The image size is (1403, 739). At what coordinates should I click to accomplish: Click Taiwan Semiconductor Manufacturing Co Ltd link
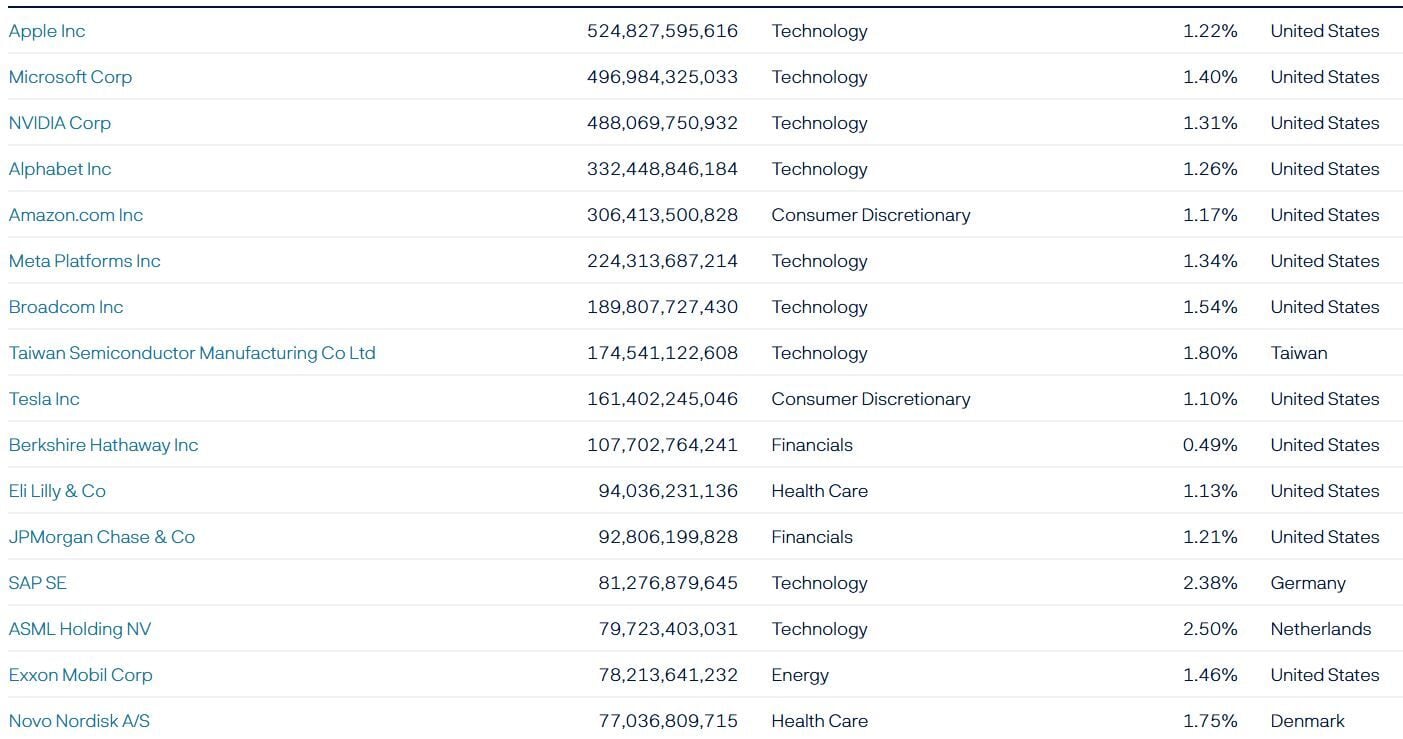click(x=192, y=353)
